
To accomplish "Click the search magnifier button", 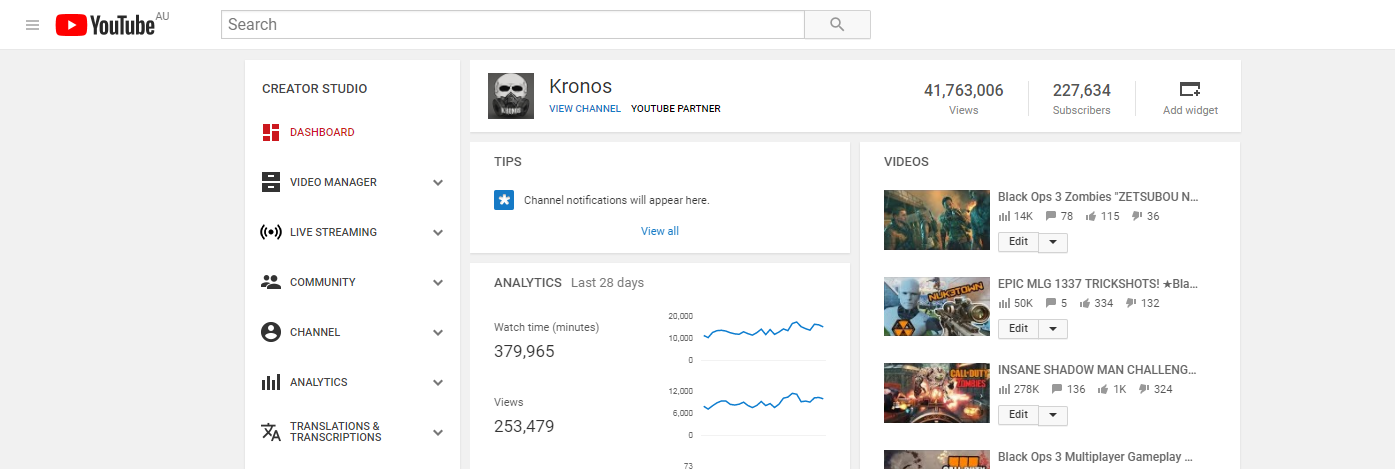I will (x=837, y=25).
